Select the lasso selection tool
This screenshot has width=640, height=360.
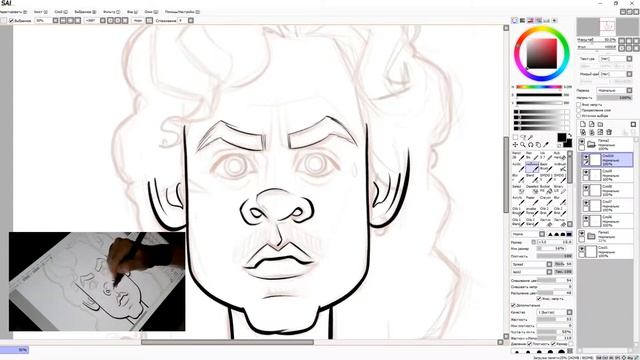click(x=523, y=138)
